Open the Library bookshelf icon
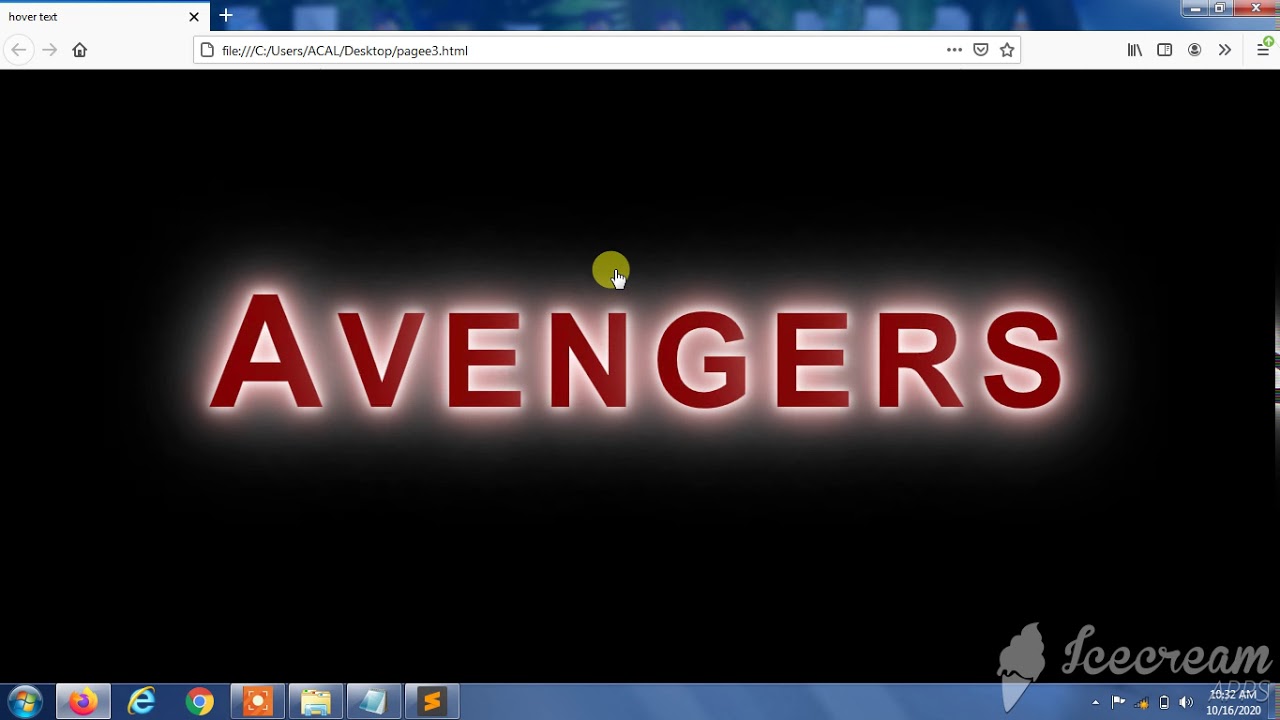 click(1135, 50)
